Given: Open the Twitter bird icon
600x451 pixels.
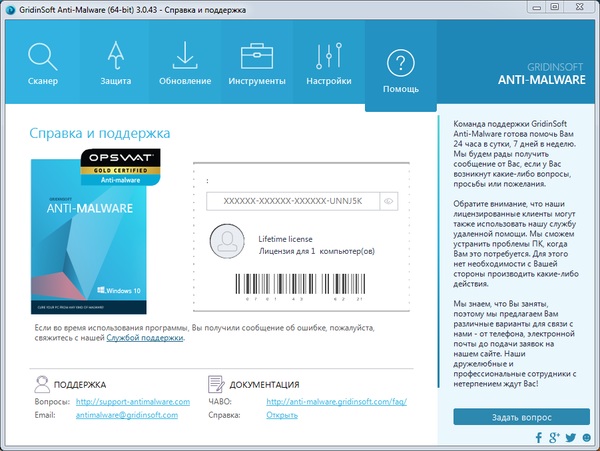Looking at the screenshot, I should pyautogui.click(x=569, y=438).
